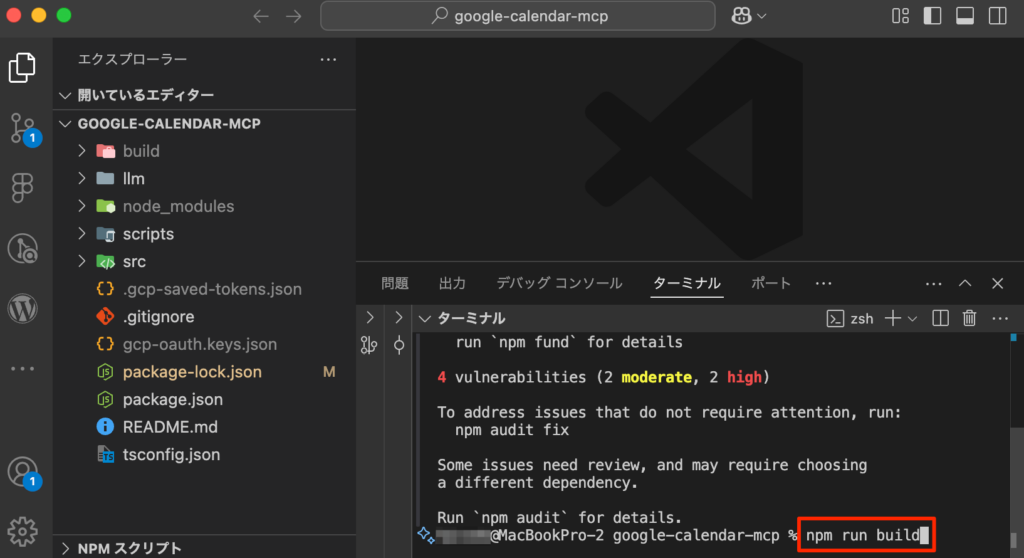The width and height of the screenshot is (1024, 558).
Task: Click the WordPress icon in activity bar
Action: pyautogui.click(x=23, y=309)
